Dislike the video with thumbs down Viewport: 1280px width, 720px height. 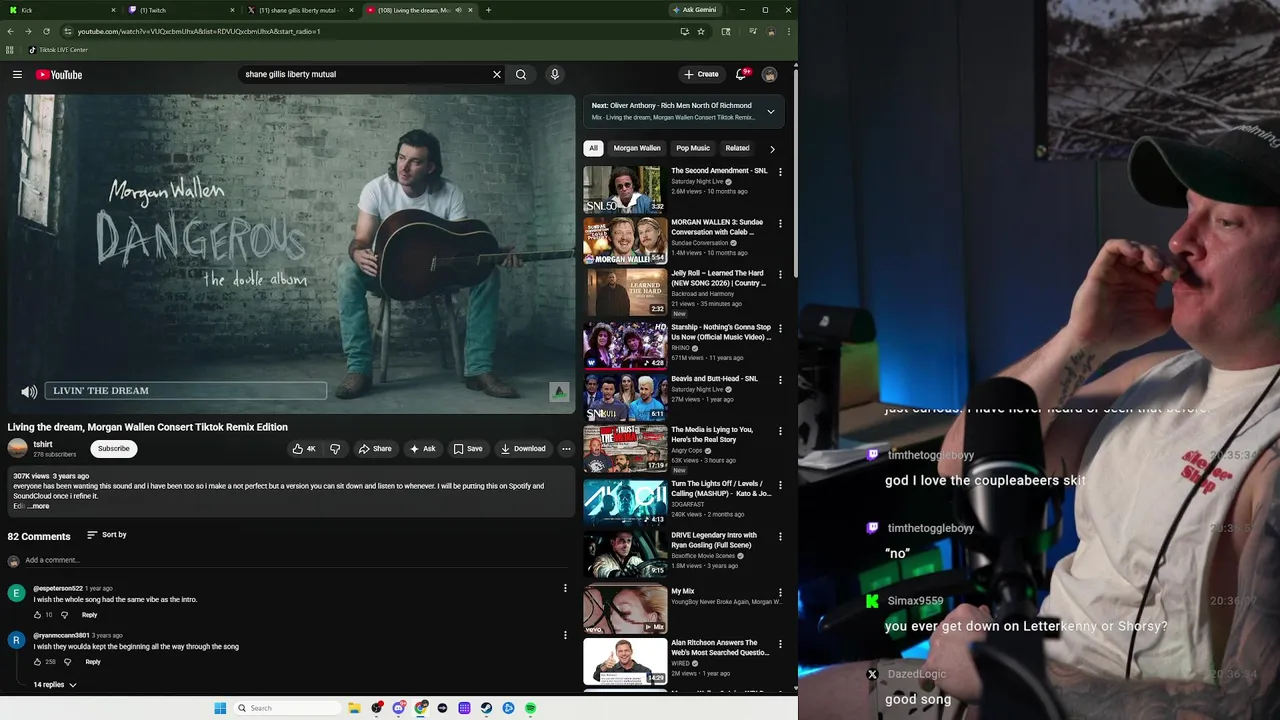[335, 449]
